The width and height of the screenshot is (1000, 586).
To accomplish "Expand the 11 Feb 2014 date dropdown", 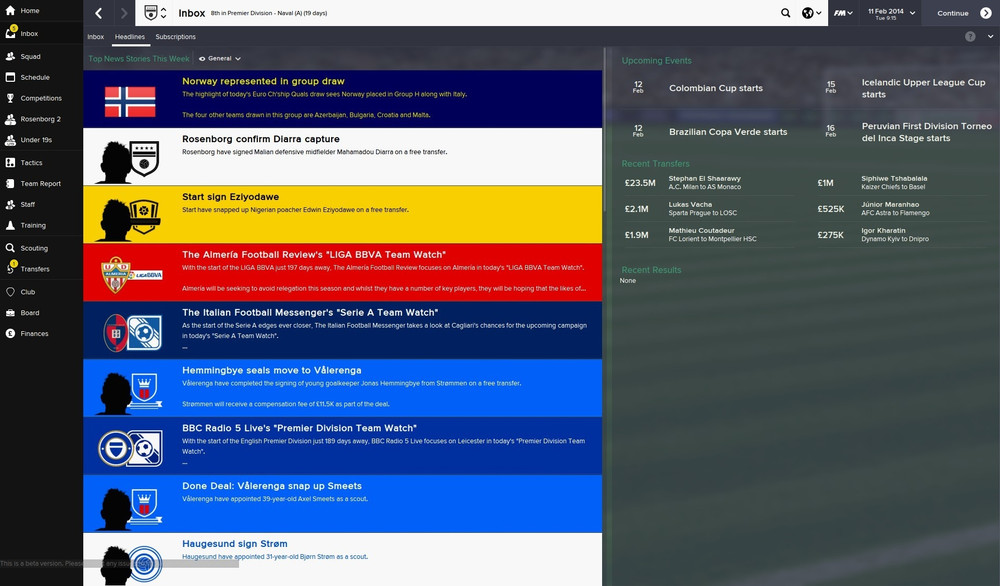I will click(891, 13).
